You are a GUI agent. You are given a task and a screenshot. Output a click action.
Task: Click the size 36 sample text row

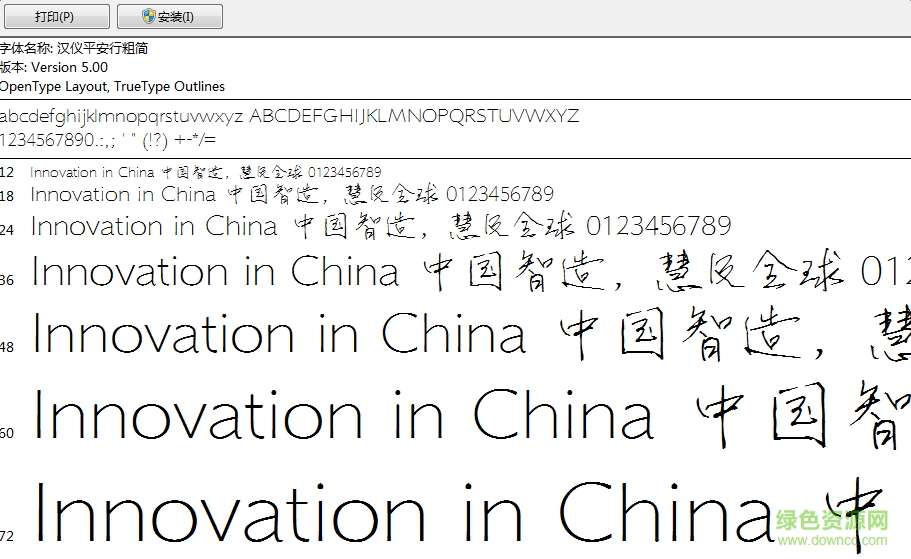pyautogui.click(x=471, y=271)
